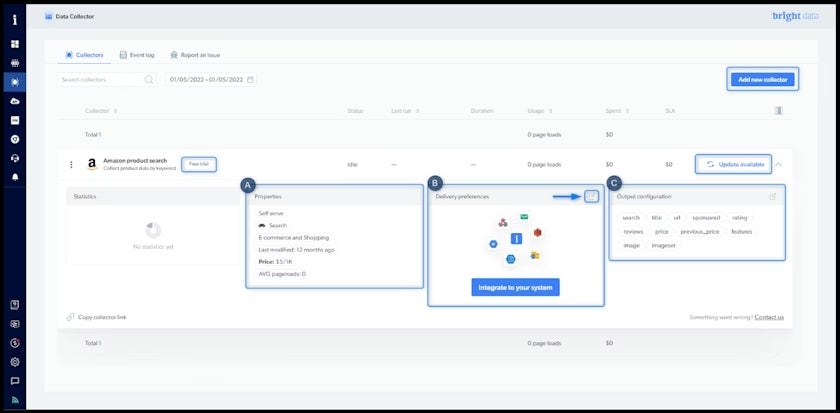Click the Bright Data 'i' logo in sidebar
Viewport: 840px width, 413px height.
coord(14,20)
